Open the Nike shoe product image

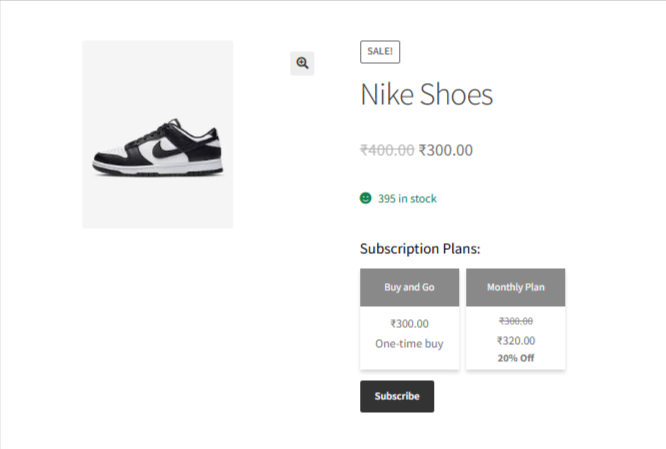tap(158, 134)
